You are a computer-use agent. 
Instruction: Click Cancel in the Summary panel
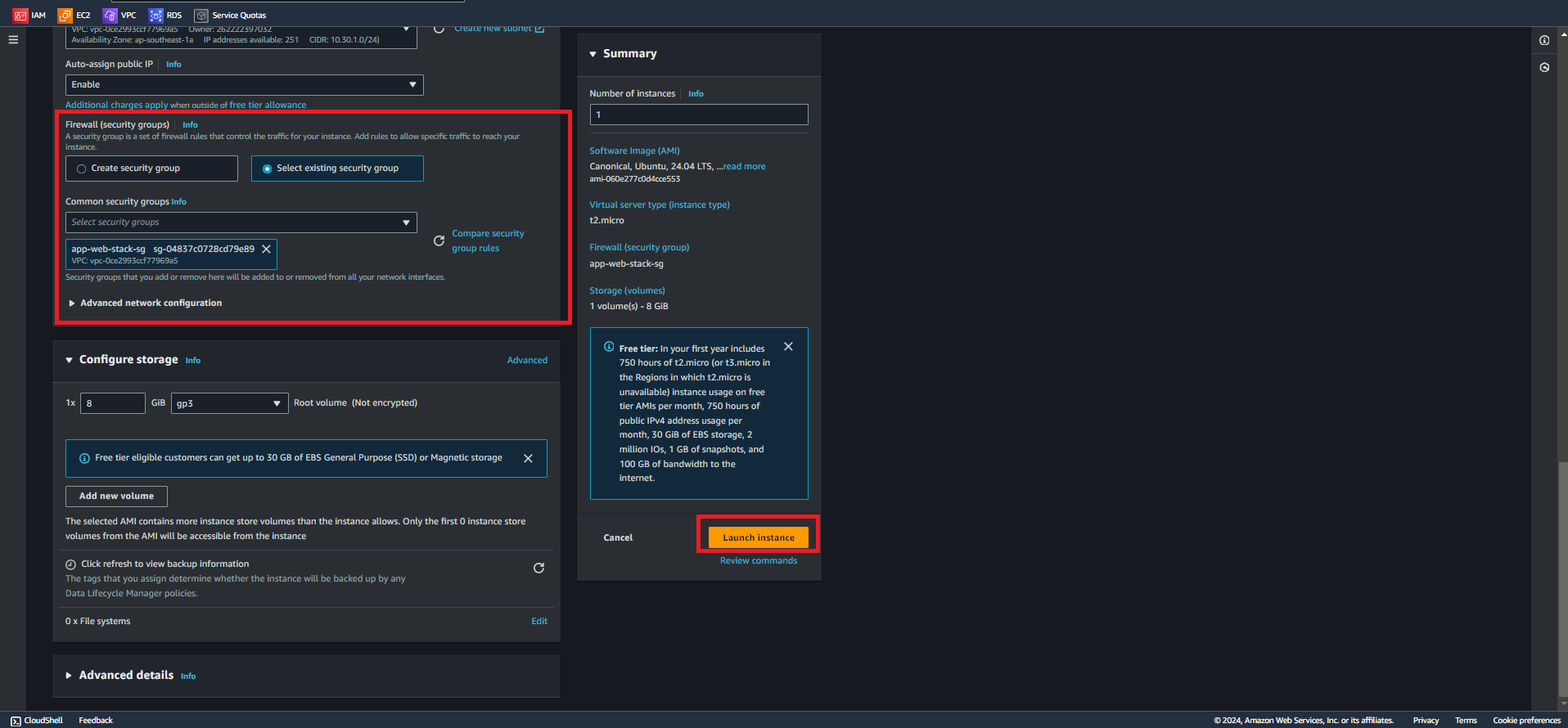(618, 537)
